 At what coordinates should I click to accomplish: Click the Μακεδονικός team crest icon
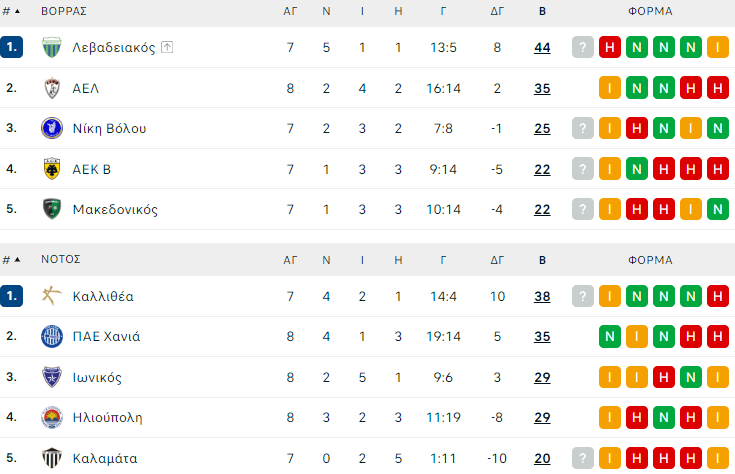point(52,210)
